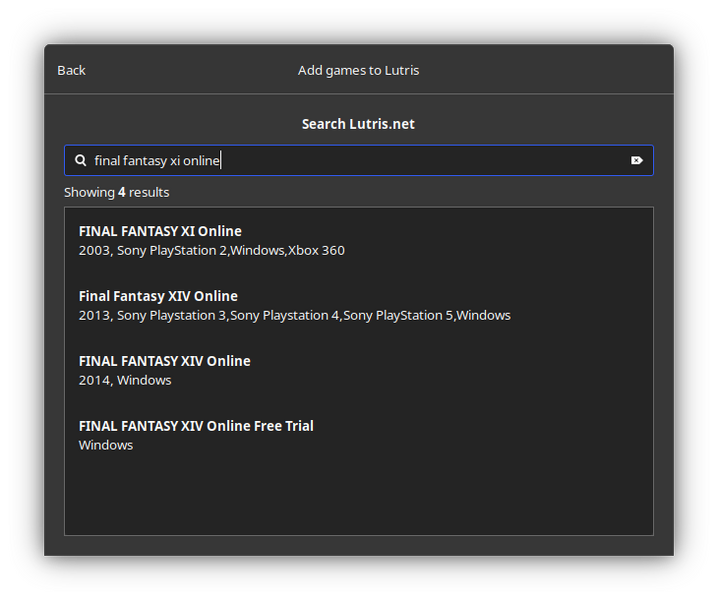
Task: Select FINAL FANTASY XIV Online Free Trial result
Action: [359, 435]
